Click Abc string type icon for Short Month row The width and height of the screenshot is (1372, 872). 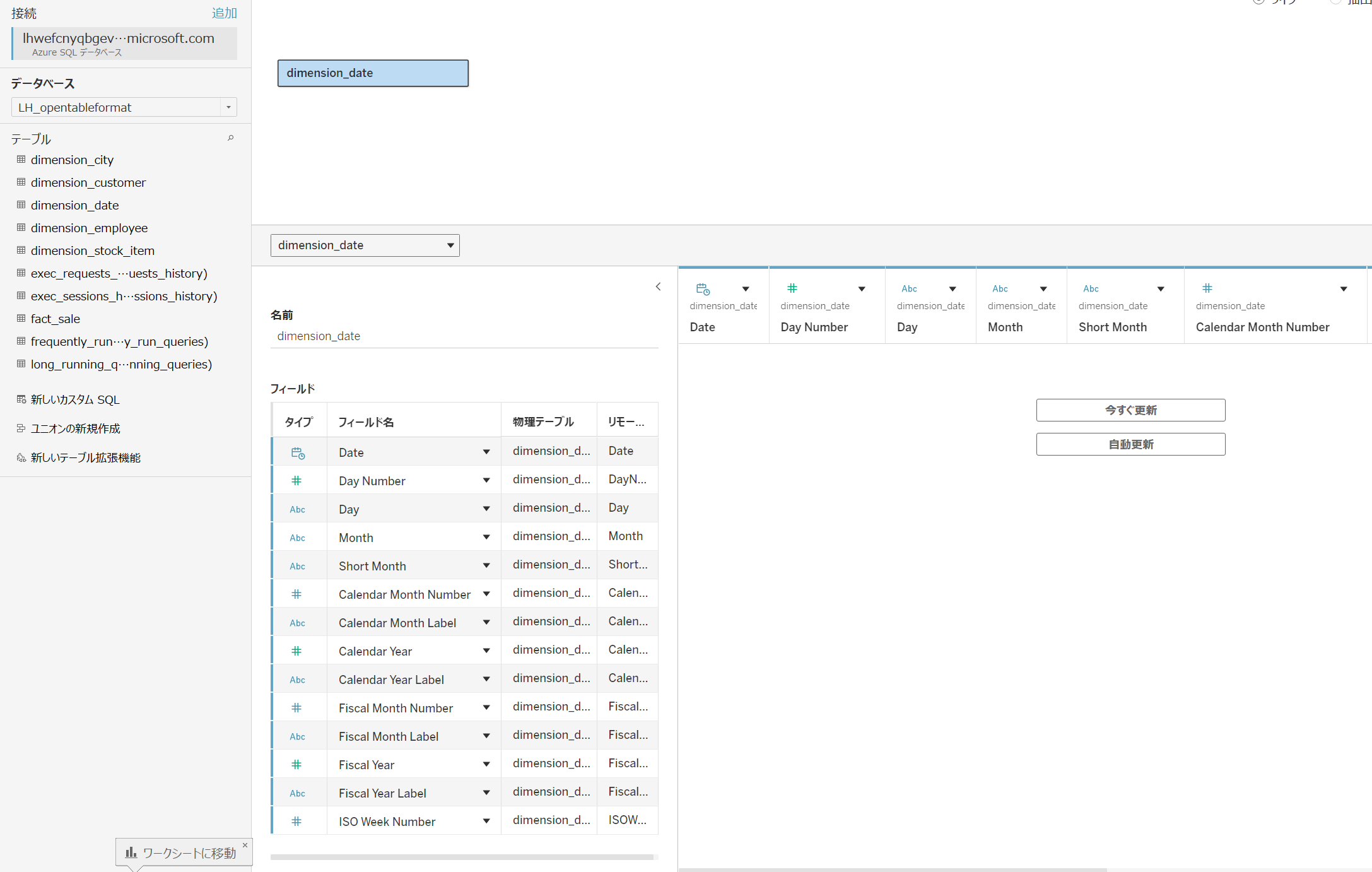tap(297, 567)
